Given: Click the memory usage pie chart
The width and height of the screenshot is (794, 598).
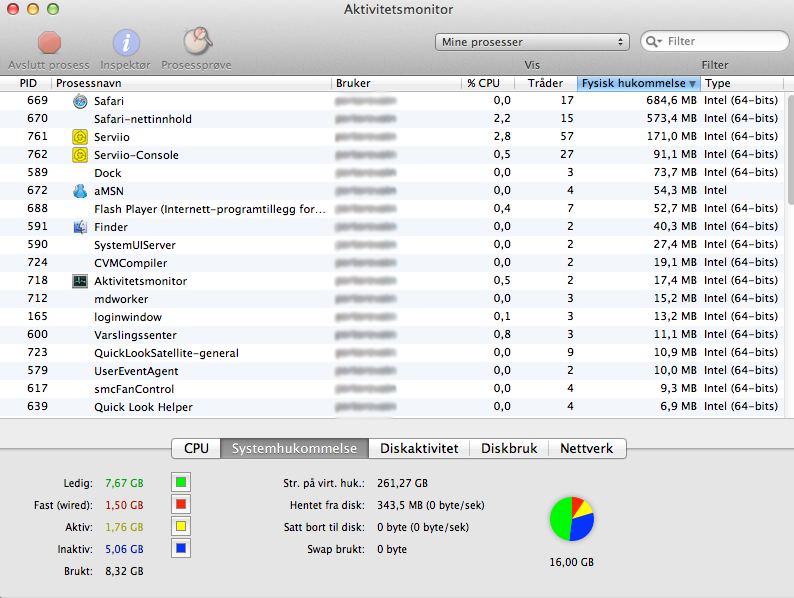Looking at the screenshot, I should point(572,519).
